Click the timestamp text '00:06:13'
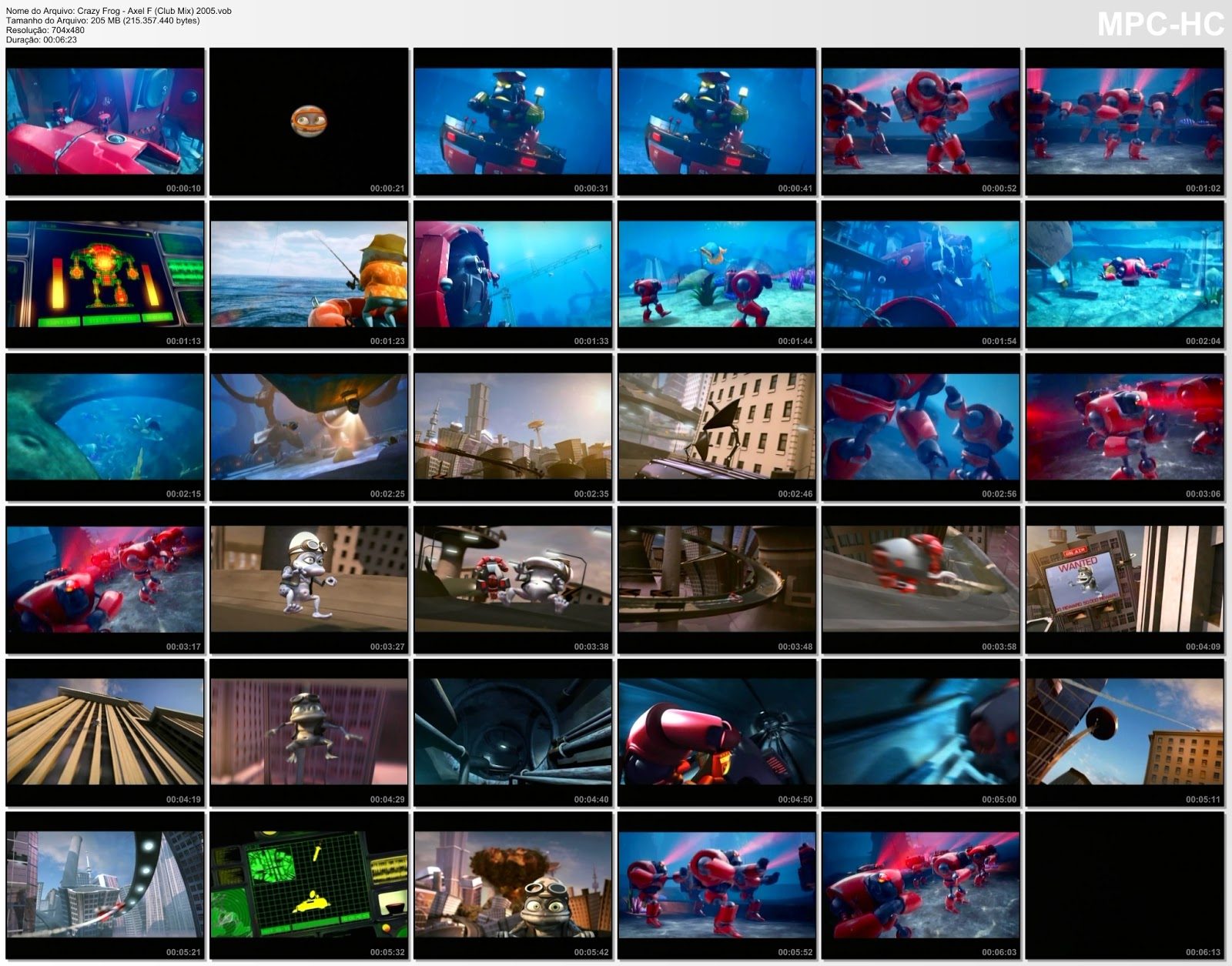The image size is (1232, 966). click(1203, 952)
